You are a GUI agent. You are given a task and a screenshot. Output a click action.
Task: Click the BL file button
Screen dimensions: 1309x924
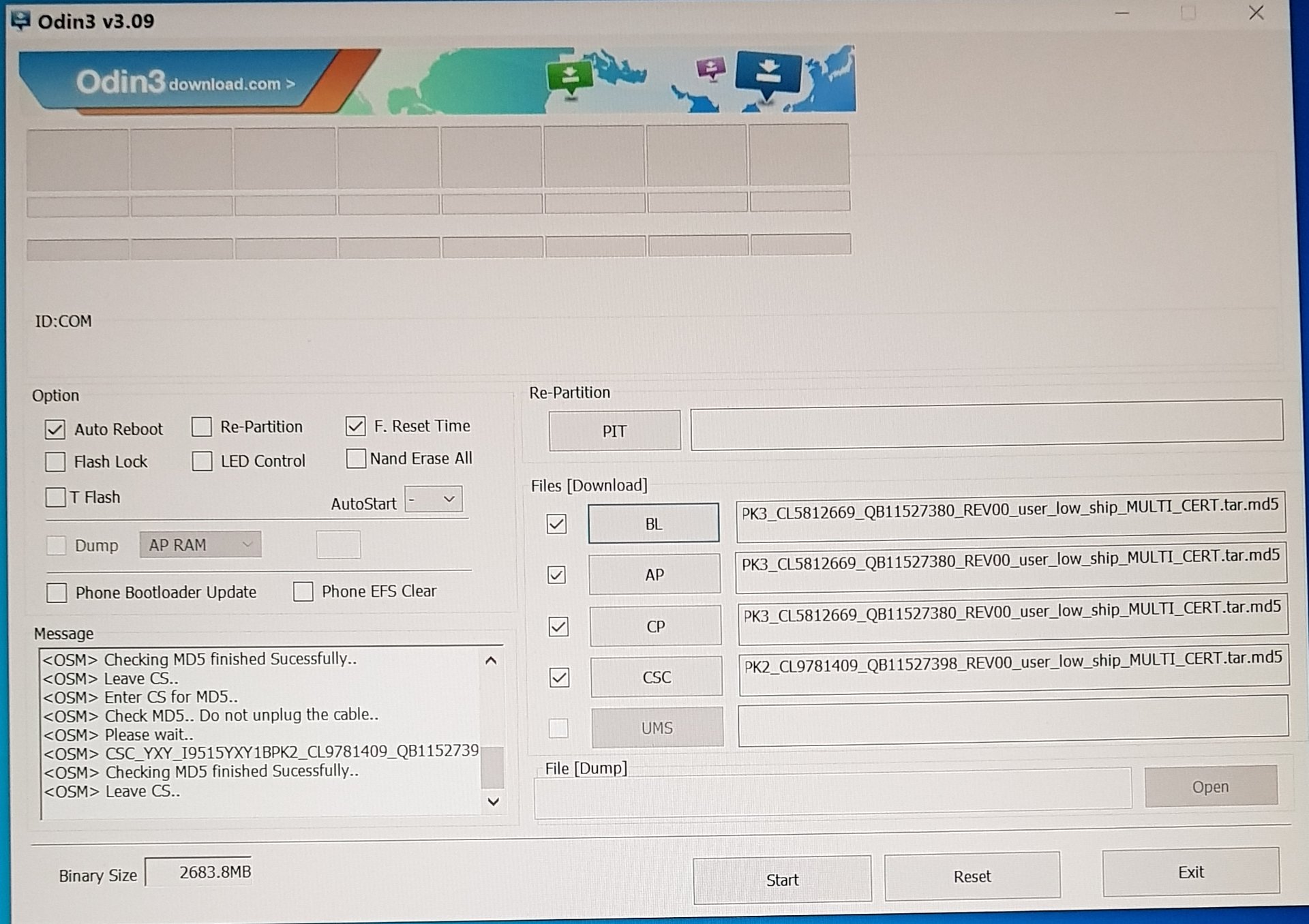[x=653, y=523]
